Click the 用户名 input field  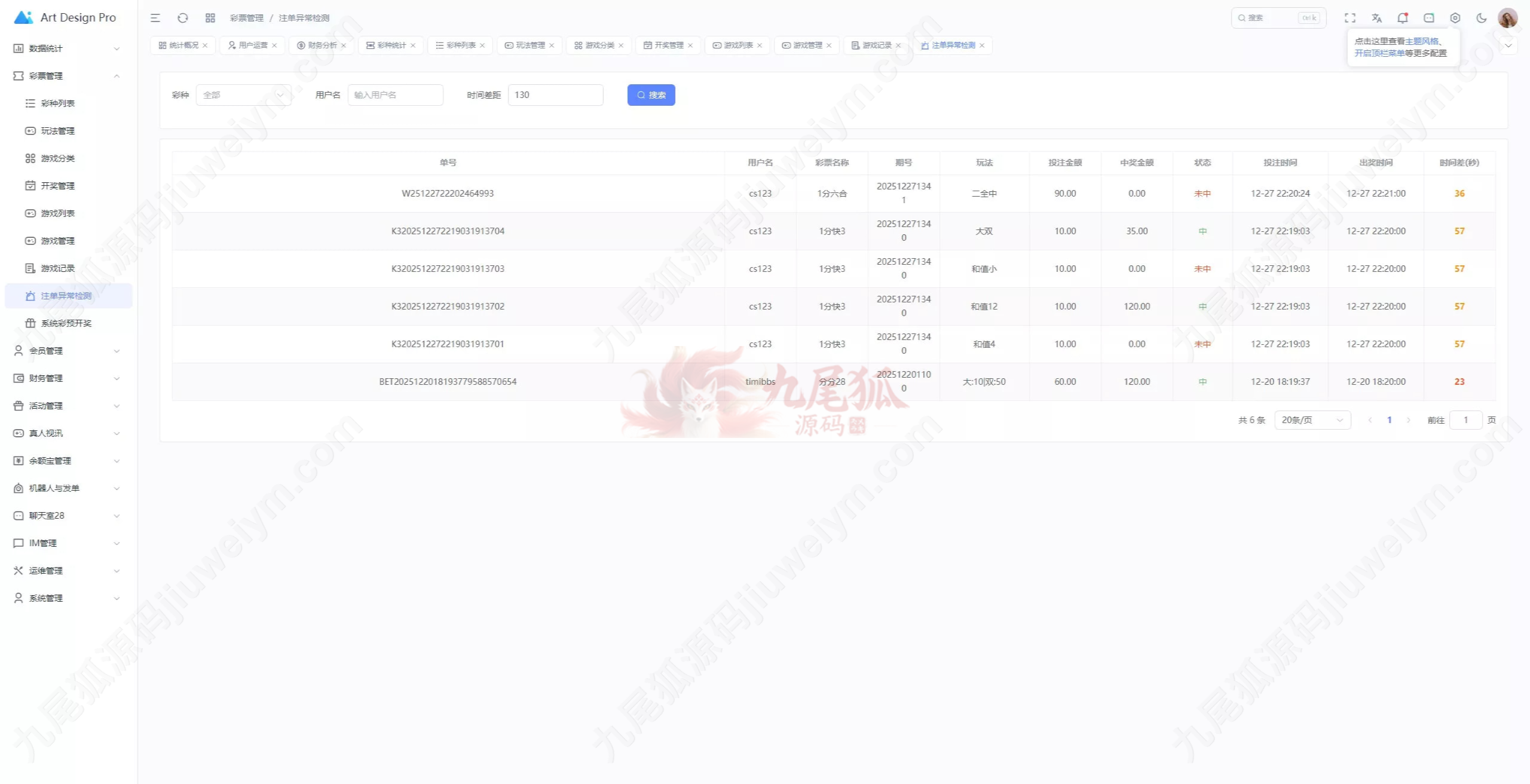395,95
